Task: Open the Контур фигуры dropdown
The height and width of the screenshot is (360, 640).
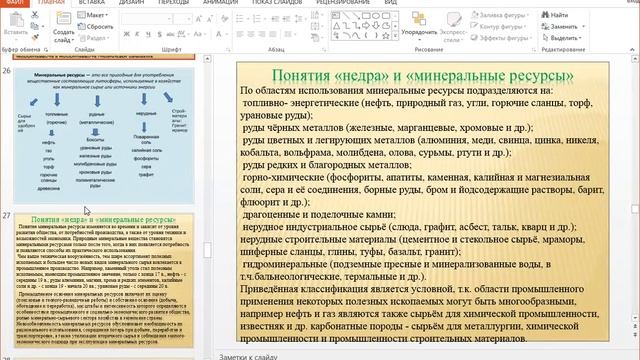Action: pyautogui.click(x=498, y=27)
